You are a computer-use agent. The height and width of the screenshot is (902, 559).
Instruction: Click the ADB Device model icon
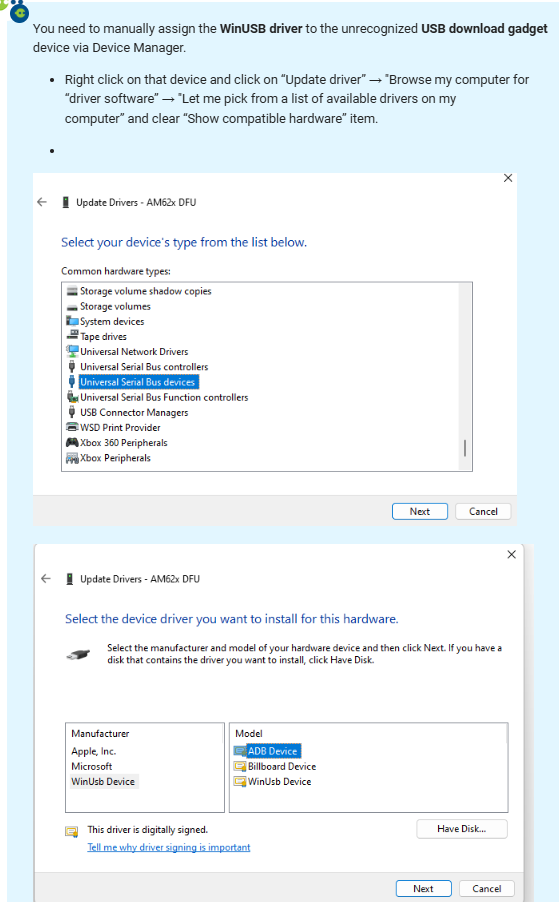(240, 751)
